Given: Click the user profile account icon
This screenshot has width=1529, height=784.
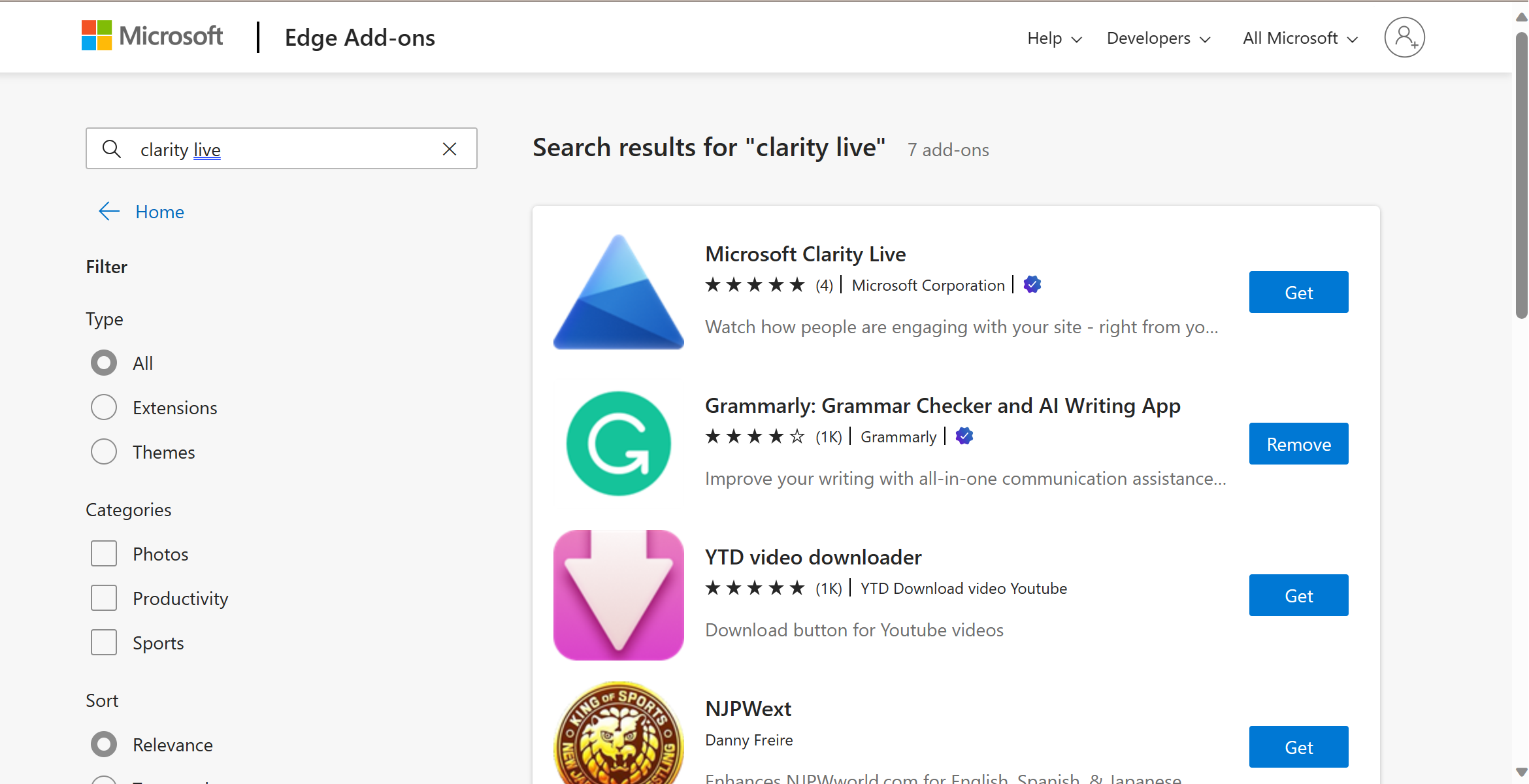Looking at the screenshot, I should click(x=1405, y=38).
